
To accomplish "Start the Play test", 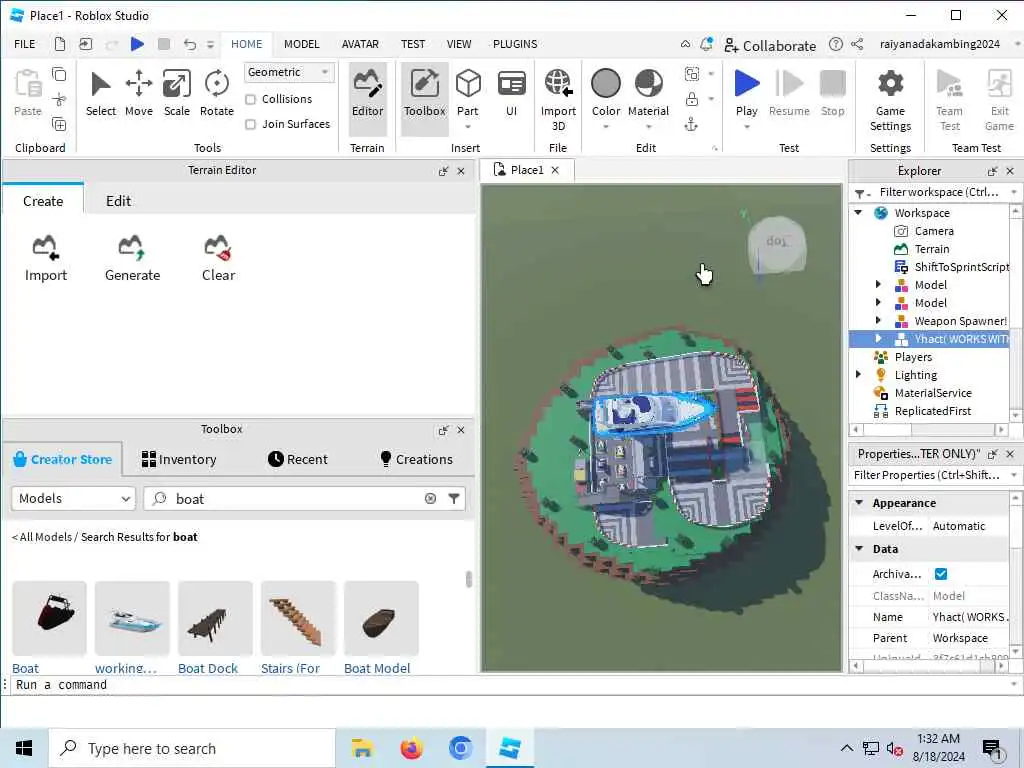I will click(x=746, y=93).
